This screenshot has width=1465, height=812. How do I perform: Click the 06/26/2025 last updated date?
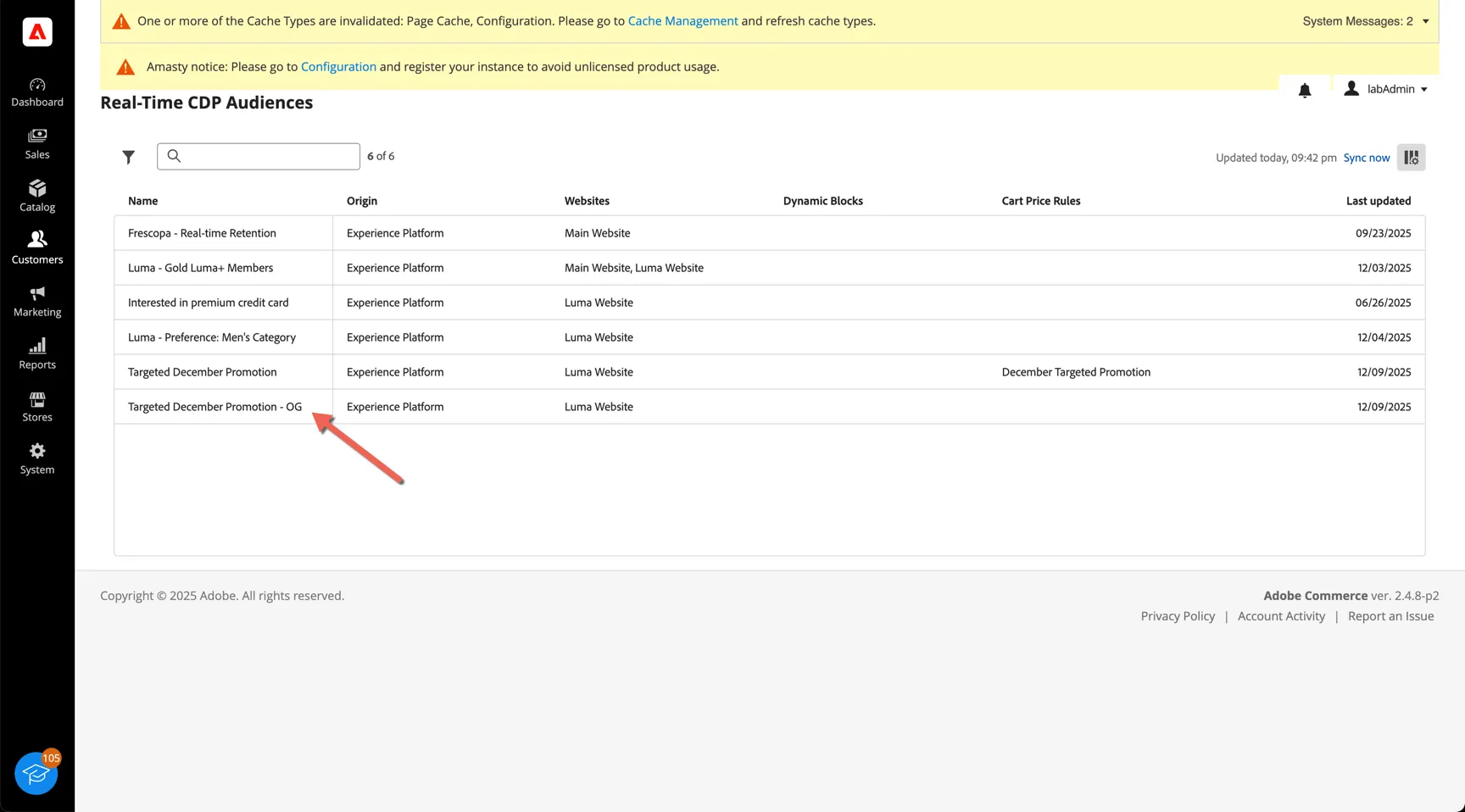coord(1383,303)
